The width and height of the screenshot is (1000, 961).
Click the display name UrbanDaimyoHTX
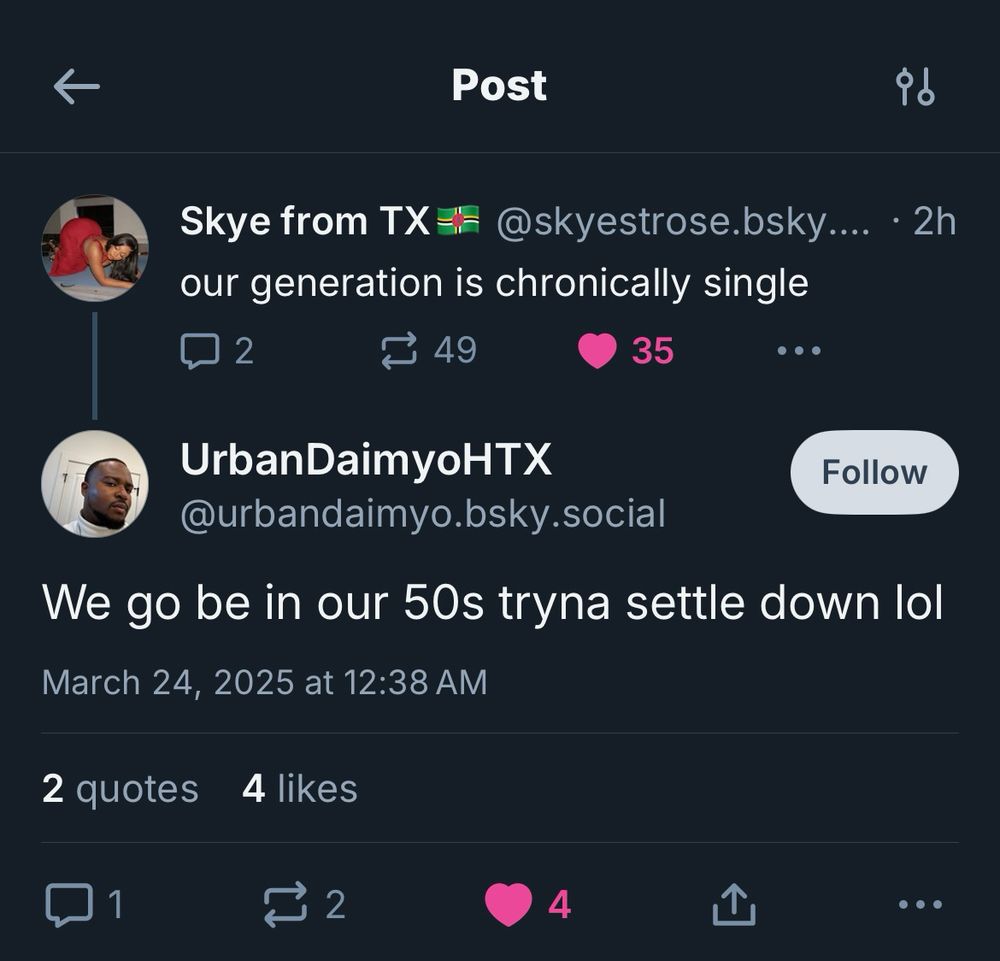367,460
